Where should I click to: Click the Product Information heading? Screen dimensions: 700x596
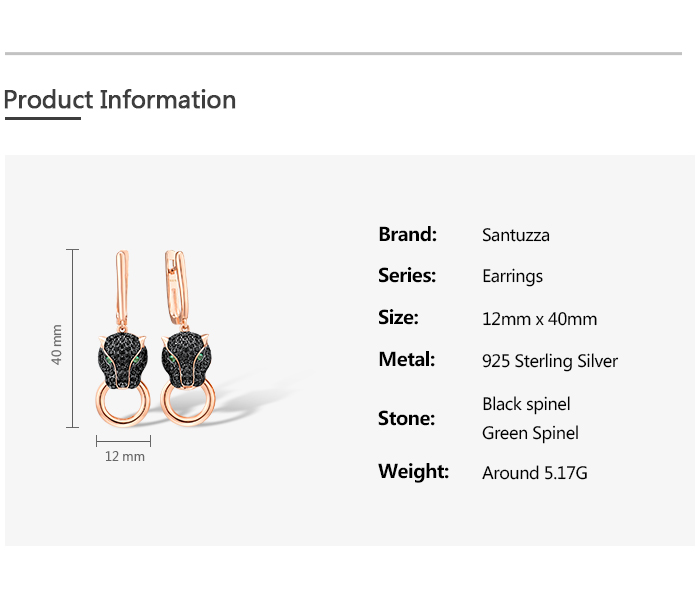[120, 100]
